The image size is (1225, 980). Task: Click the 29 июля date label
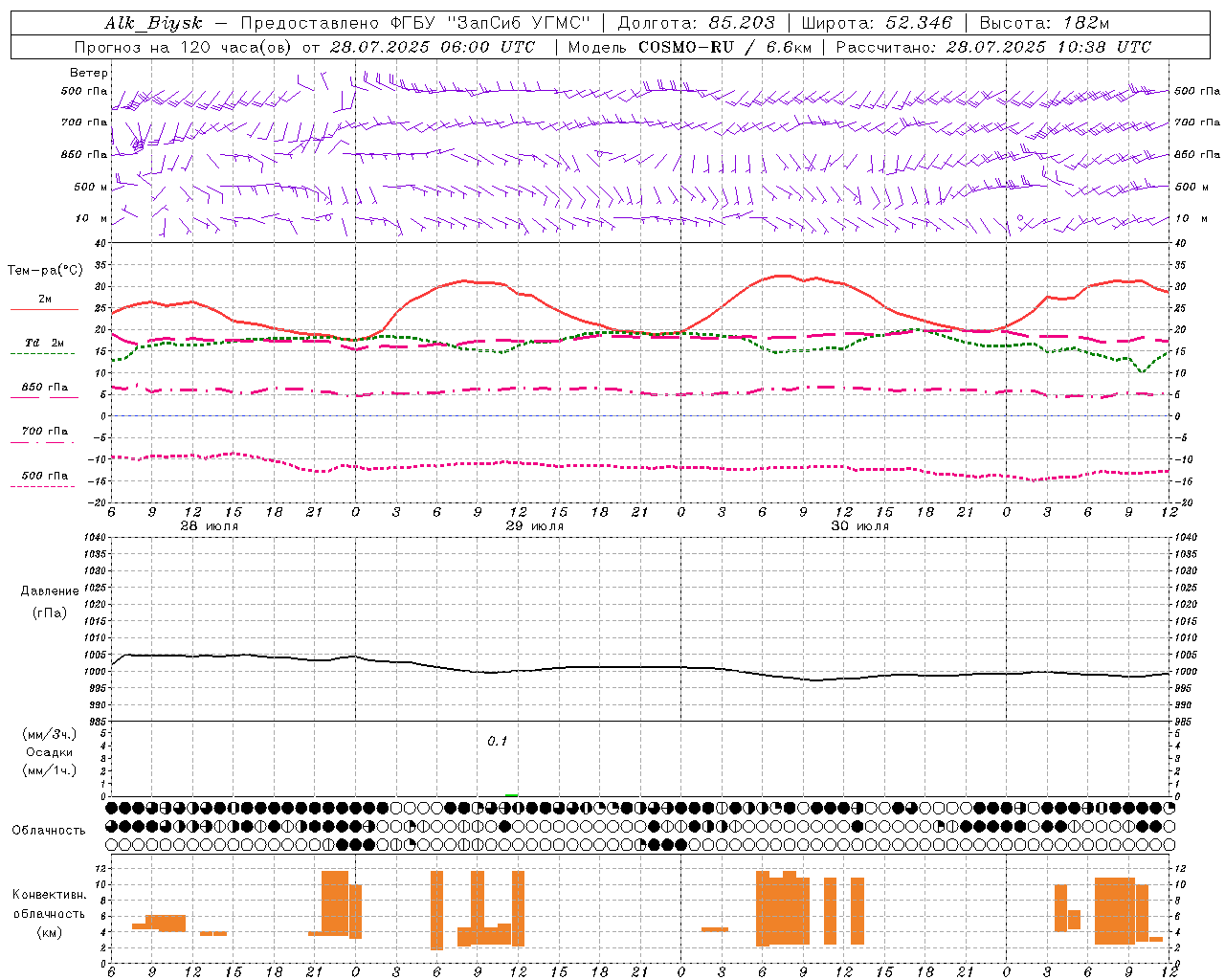point(535,526)
